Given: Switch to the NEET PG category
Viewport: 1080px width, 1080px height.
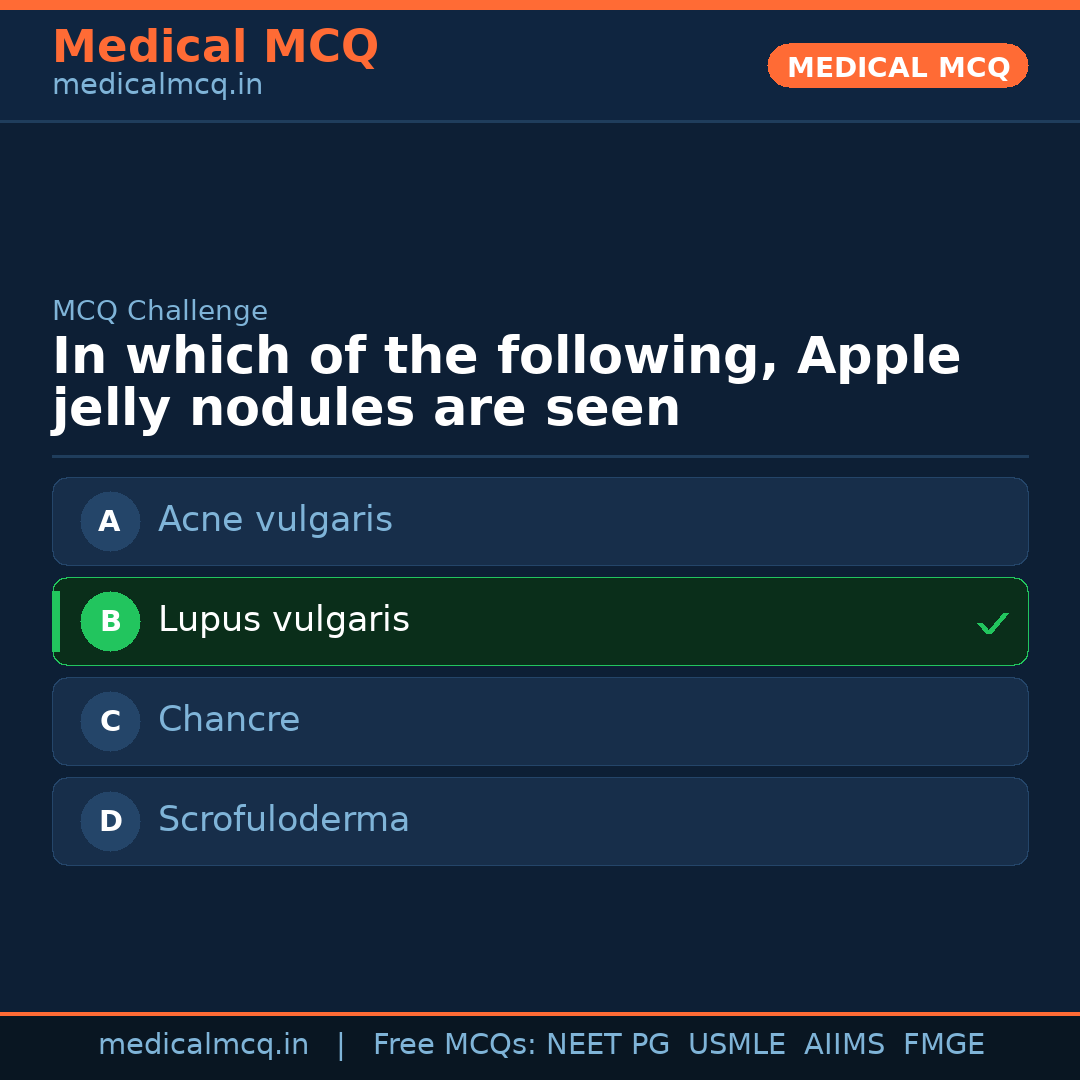Looking at the screenshot, I should click(607, 1044).
